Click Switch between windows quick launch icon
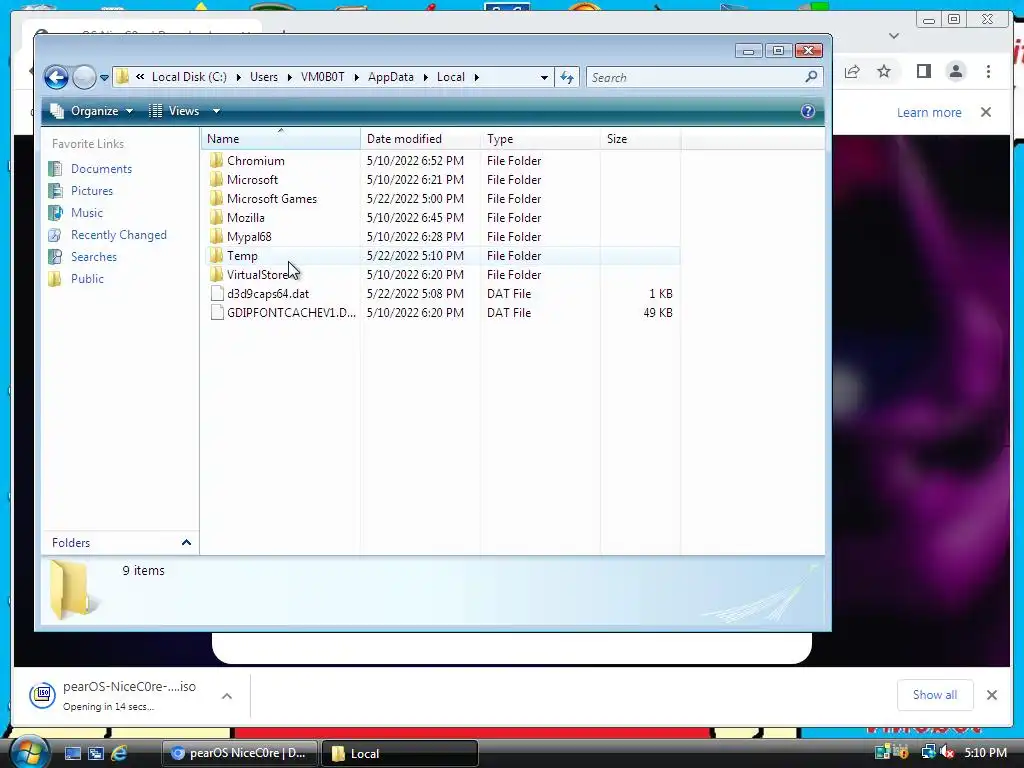Viewport: 1024px width, 768px height. [95, 754]
